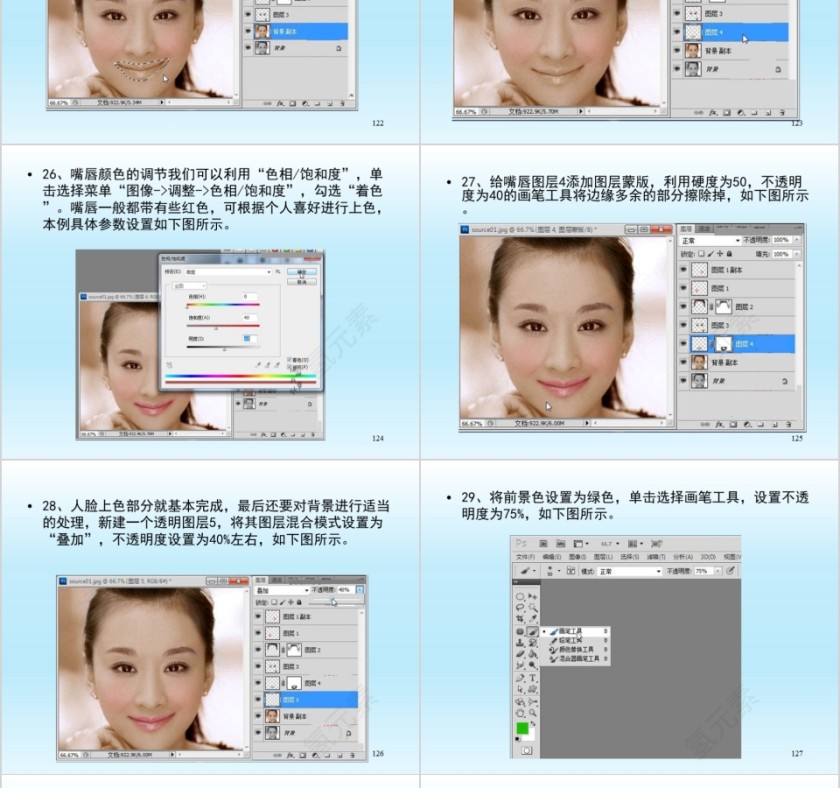Click 取消 in the Hue/Saturation dialog
The image size is (840, 788).
pos(303,281)
